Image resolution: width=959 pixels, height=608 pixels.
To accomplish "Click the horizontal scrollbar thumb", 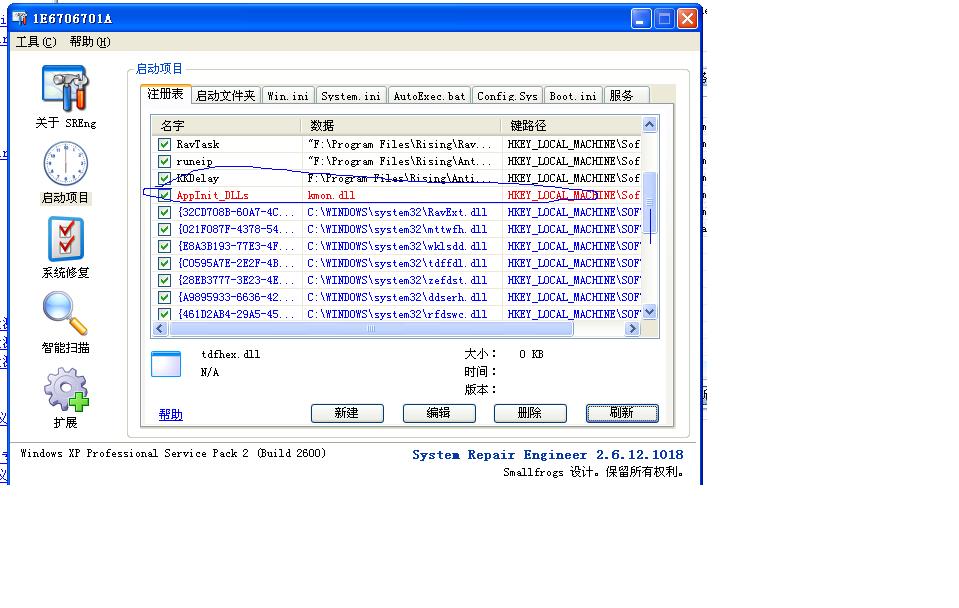I will point(371,329).
